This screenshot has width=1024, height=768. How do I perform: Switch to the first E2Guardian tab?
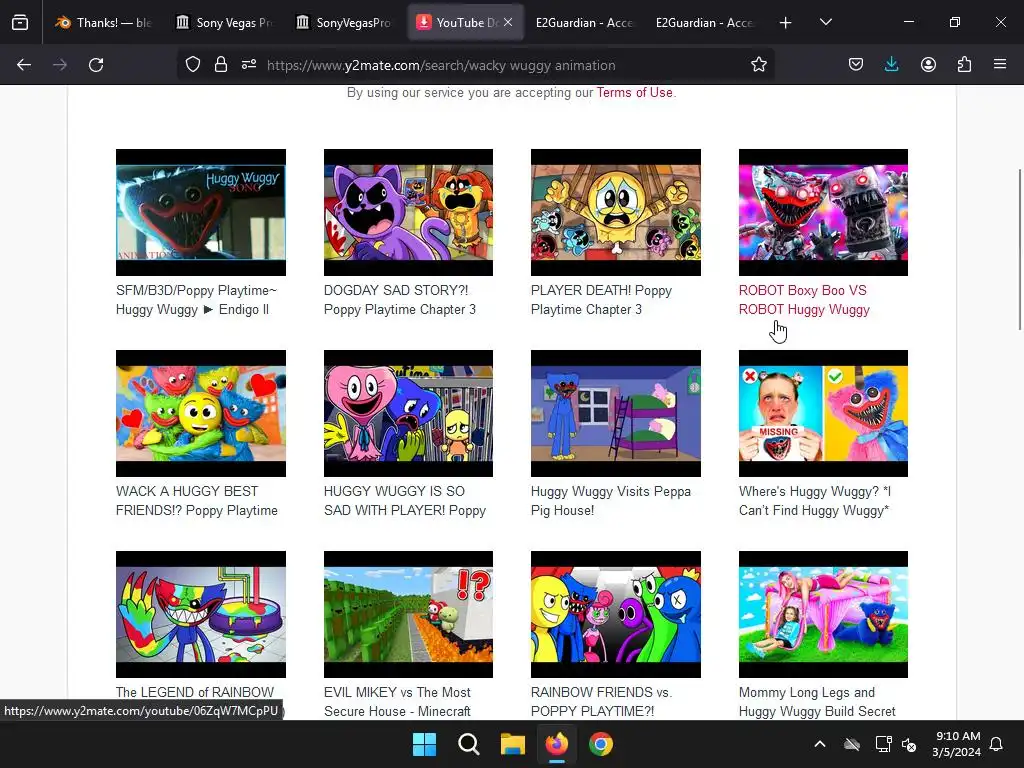point(584,23)
